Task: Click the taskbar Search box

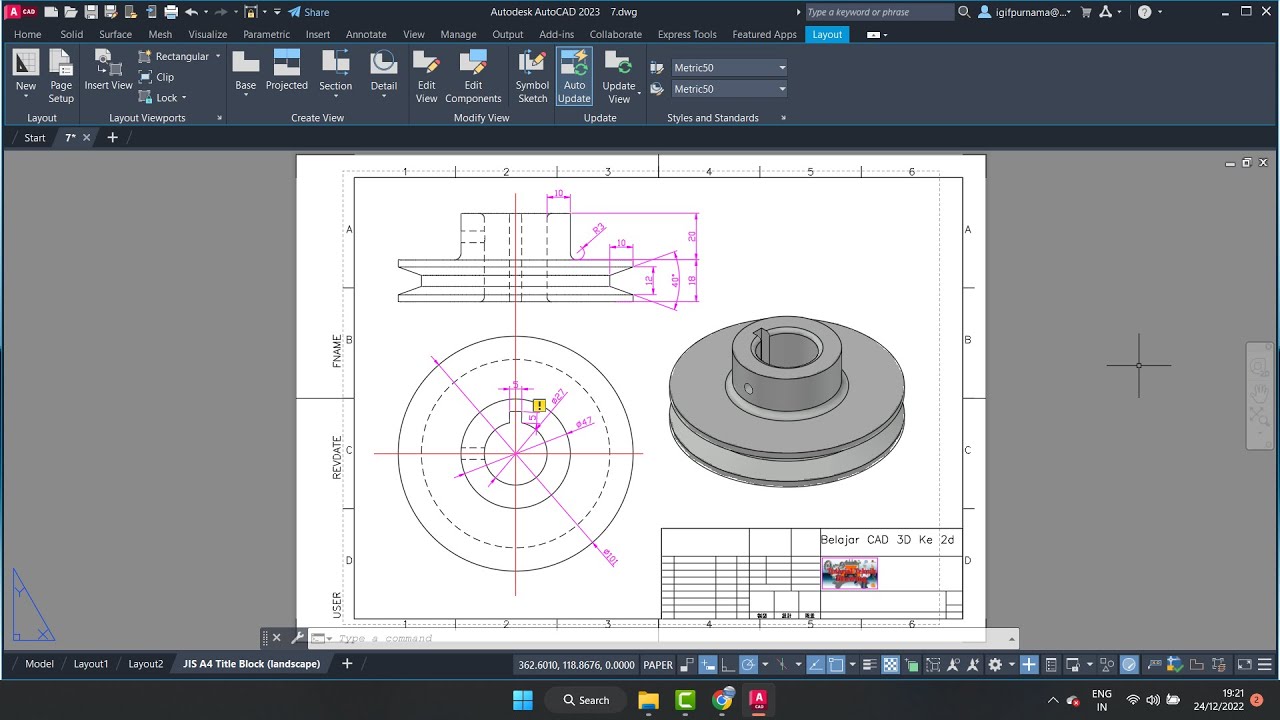Action: point(586,700)
